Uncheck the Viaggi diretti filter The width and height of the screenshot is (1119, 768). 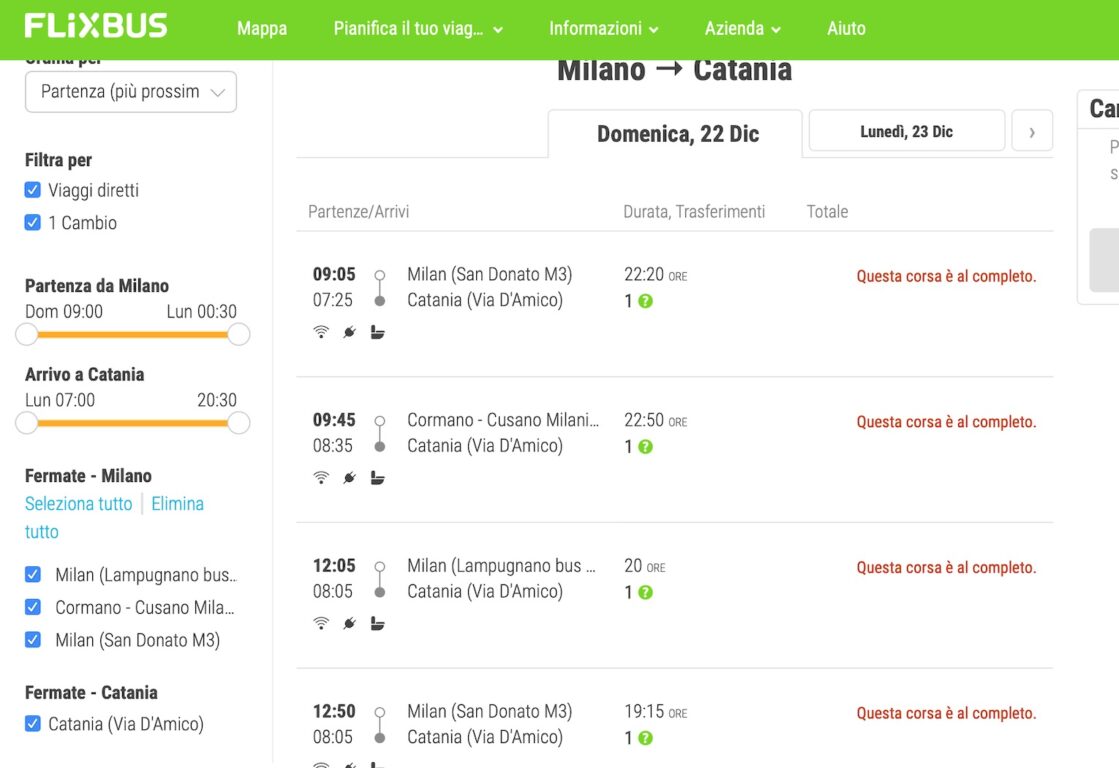(x=32, y=190)
